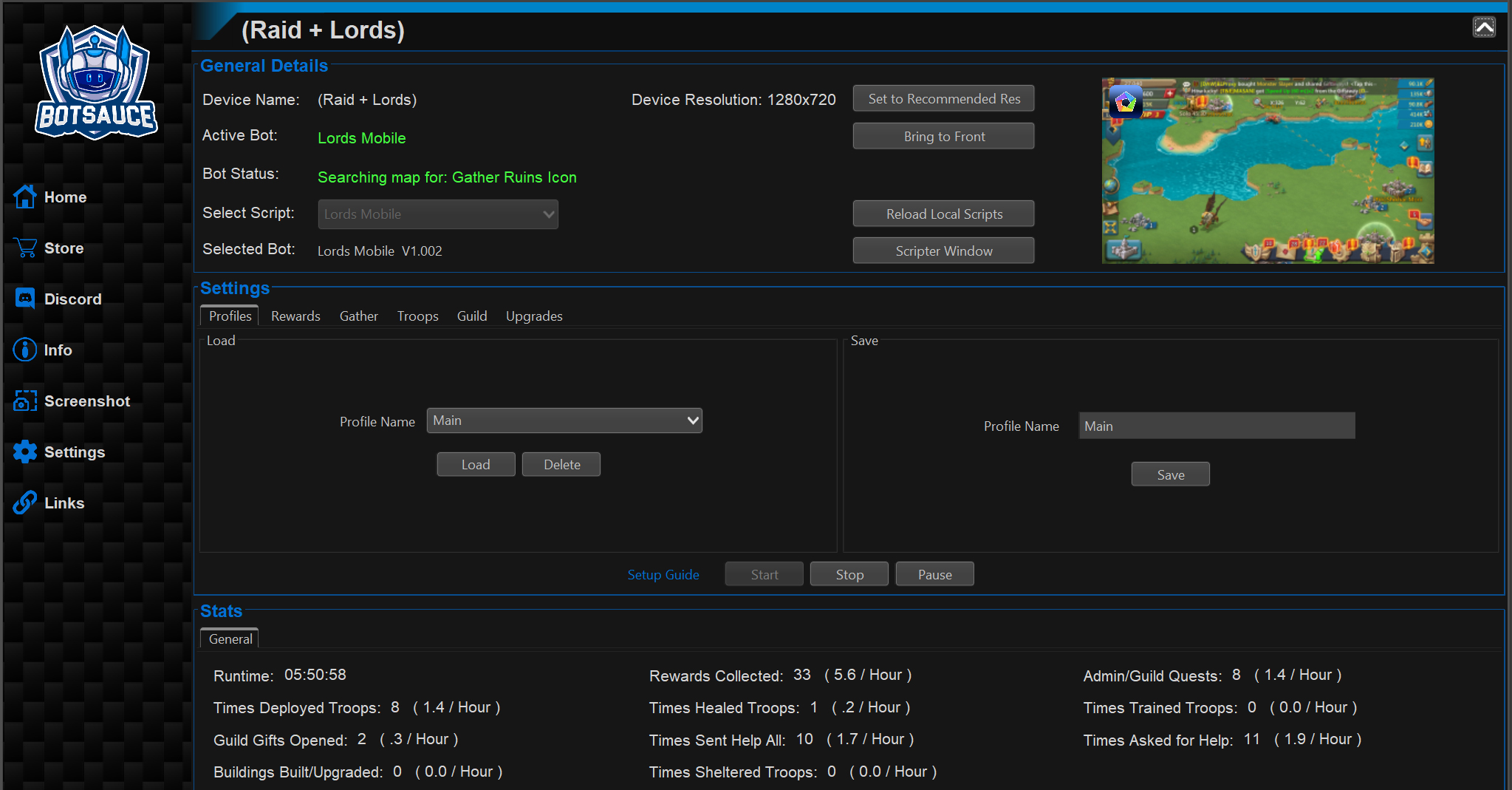Click the Save Profile Name input field
Viewport: 1512px width, 790px height.
click(1217, 426)
